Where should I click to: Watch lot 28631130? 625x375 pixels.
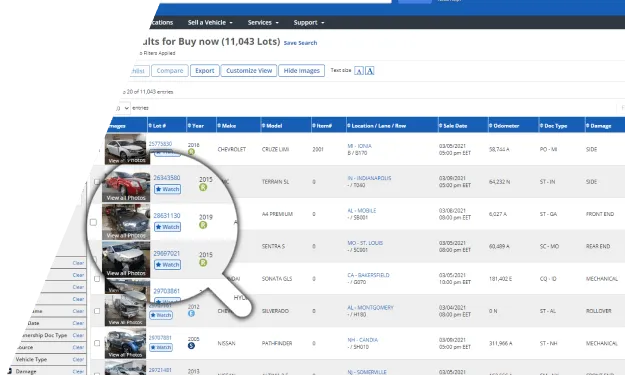point(167,227)
